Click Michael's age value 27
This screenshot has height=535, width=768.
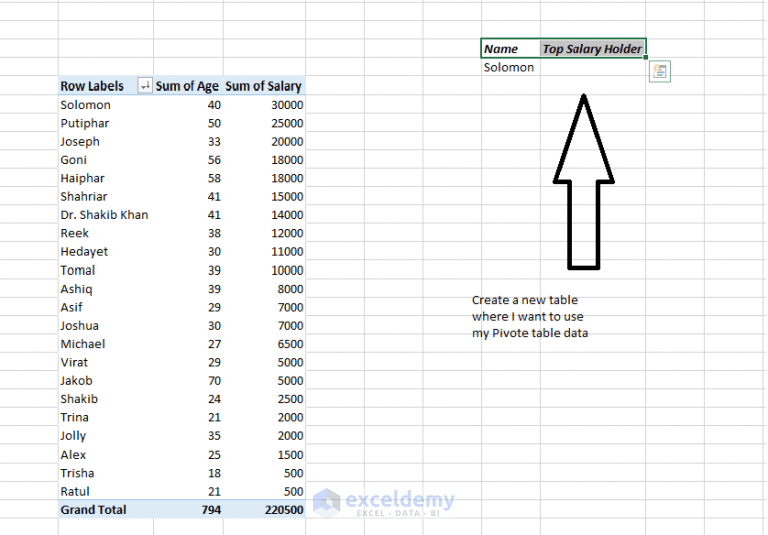(x=214, y=344)
